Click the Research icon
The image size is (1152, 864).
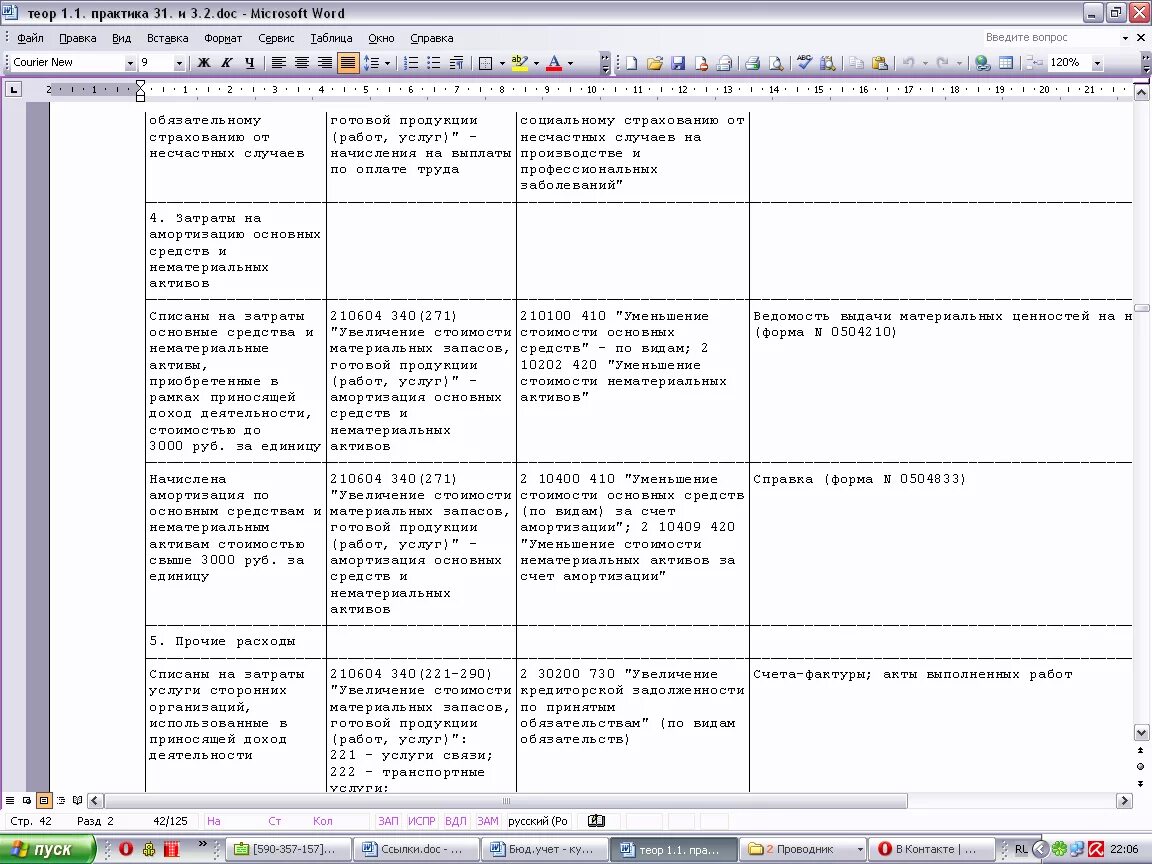[x=828, y=63]
